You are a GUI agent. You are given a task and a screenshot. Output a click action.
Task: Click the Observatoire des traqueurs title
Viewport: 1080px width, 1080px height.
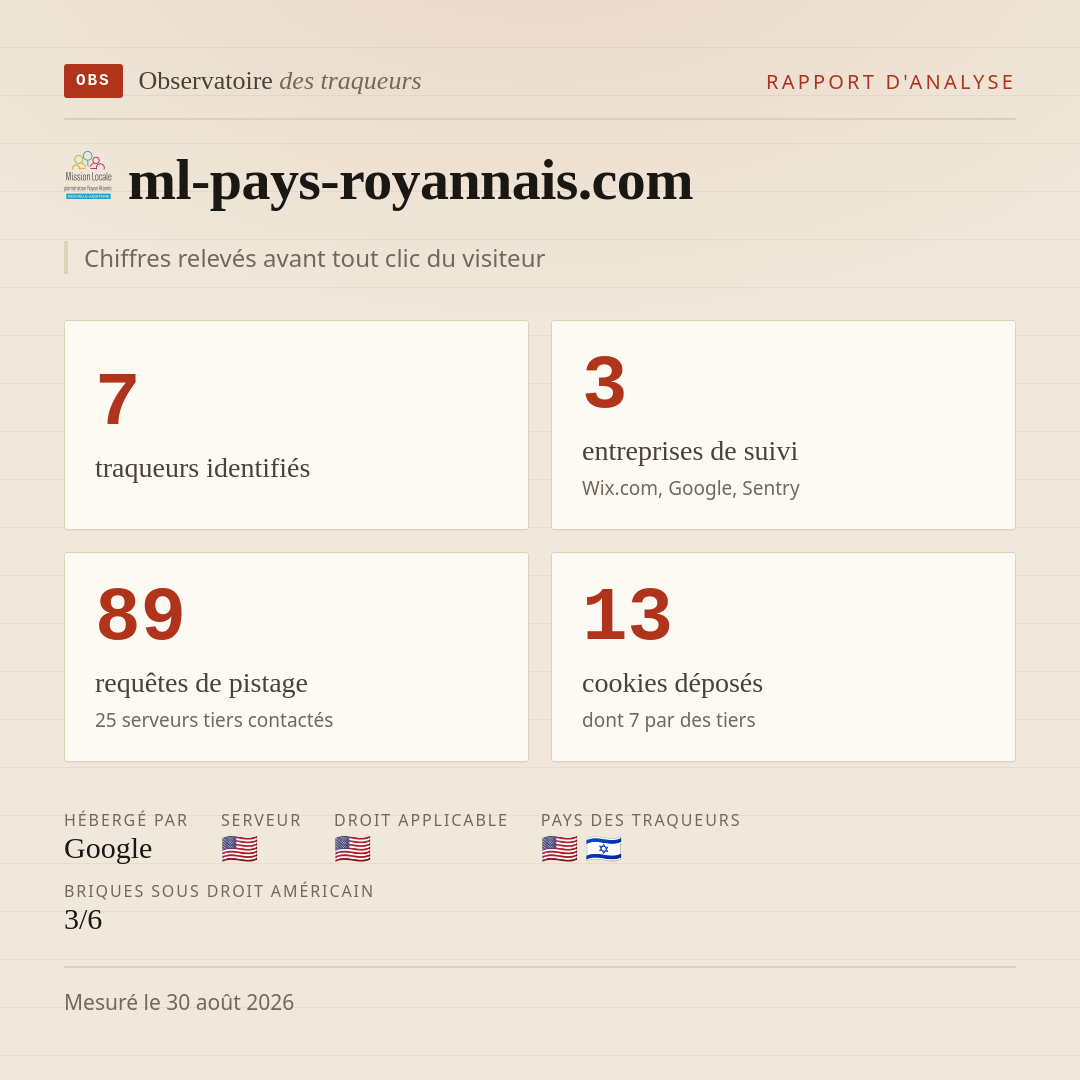pyautogui.click(x=280, y=81)
